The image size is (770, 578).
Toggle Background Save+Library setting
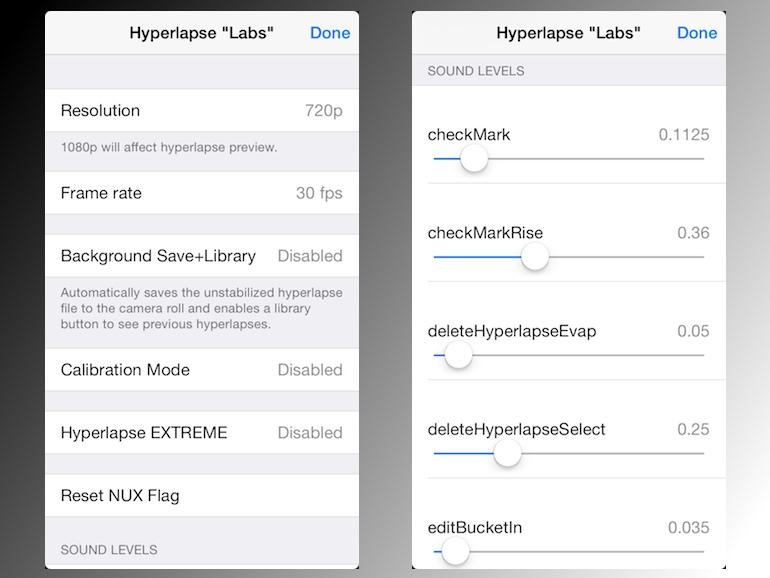click(201, 256)
